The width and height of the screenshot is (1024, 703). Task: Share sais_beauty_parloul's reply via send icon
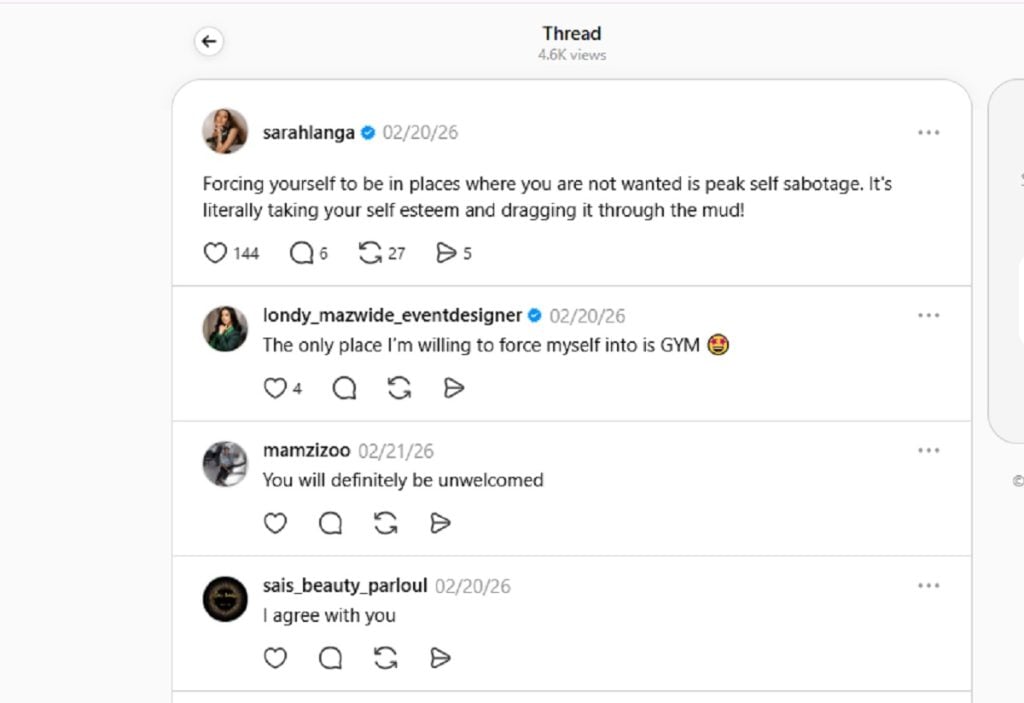[439, 658]
